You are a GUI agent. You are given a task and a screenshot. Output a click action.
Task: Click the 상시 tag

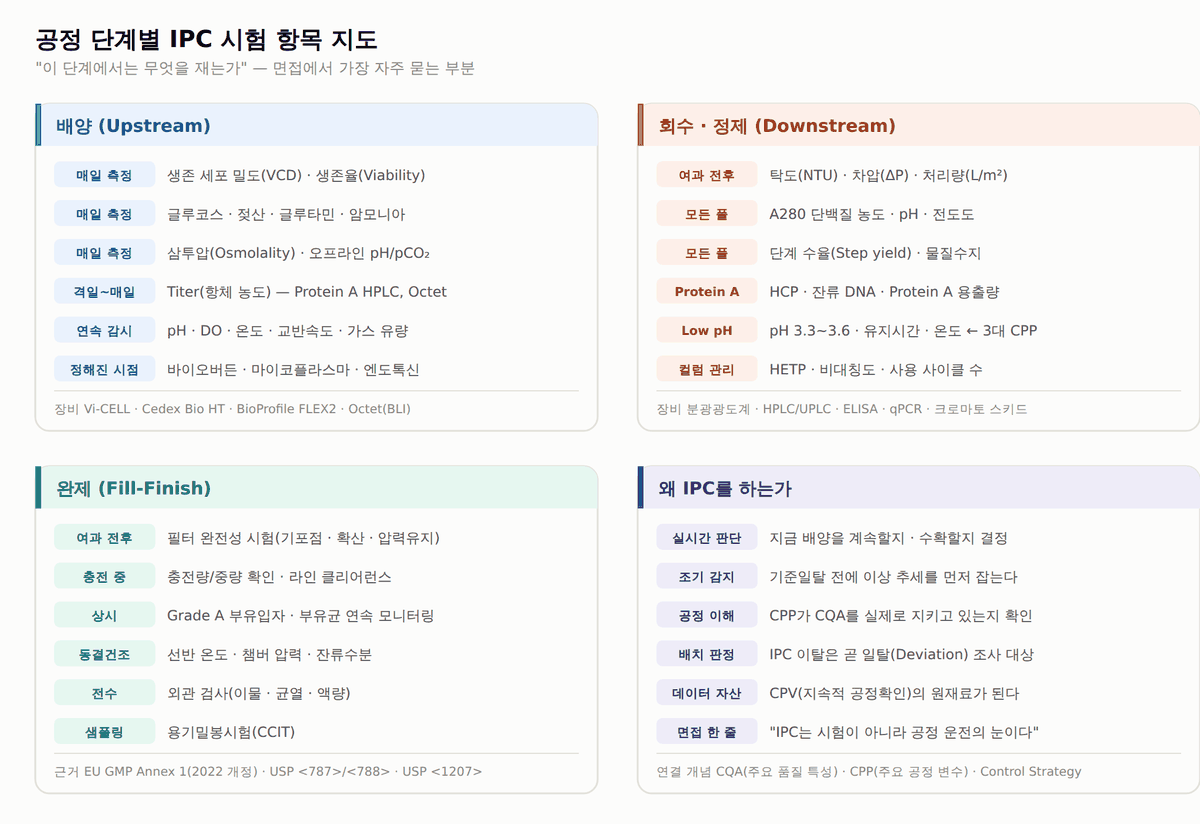[105, 616]
